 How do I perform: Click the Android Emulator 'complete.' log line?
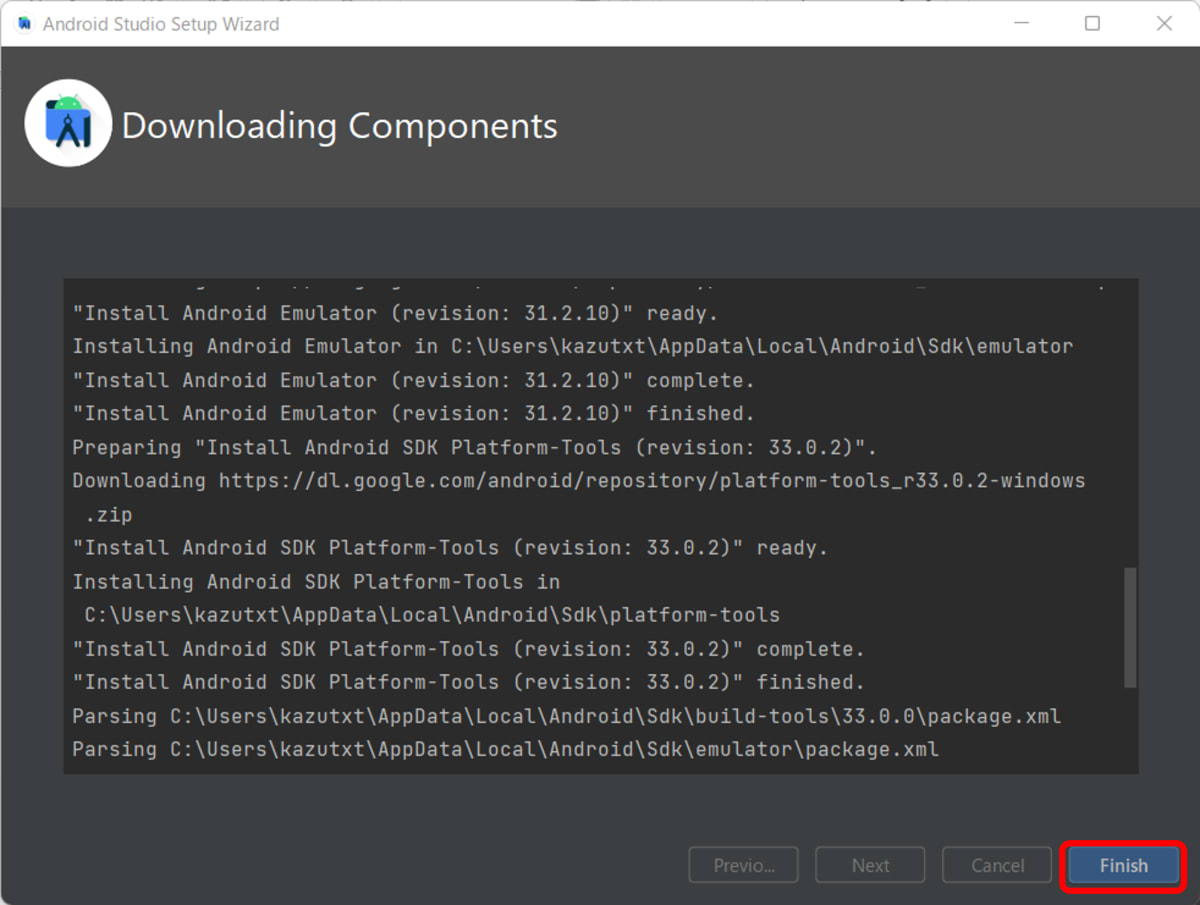(413, 380)
